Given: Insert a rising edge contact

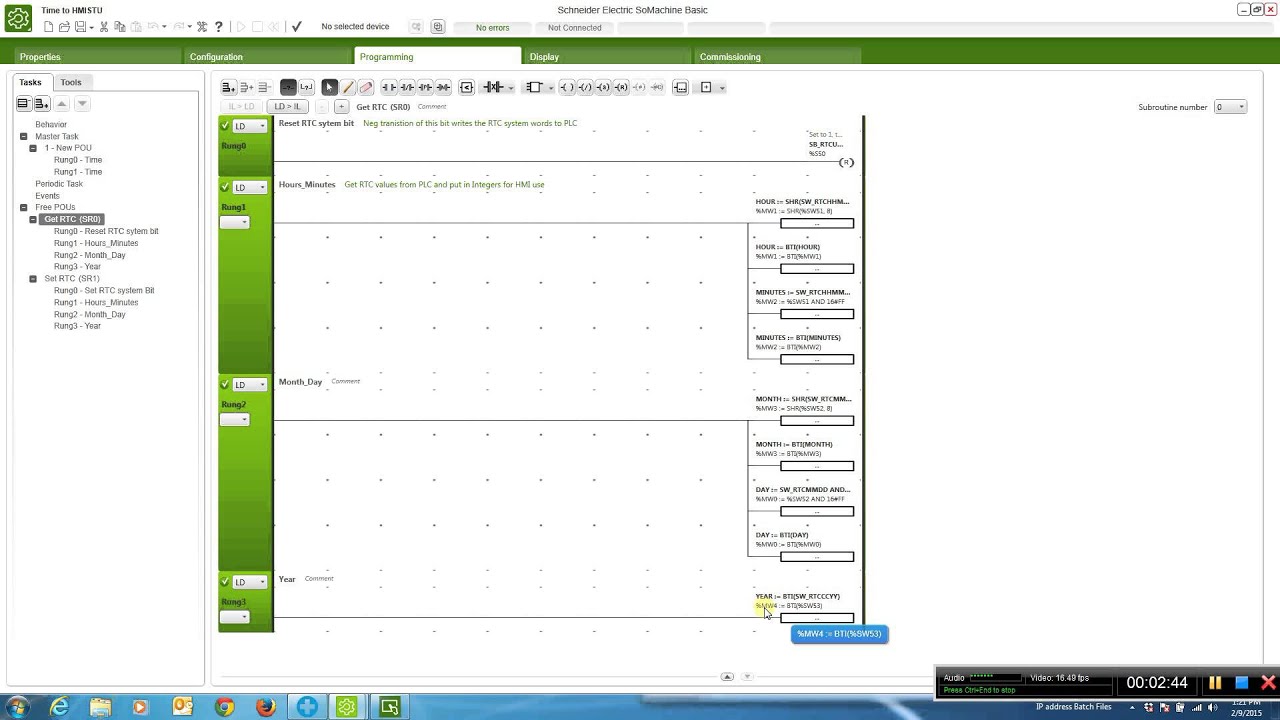Looking at the screenshot, I should click(x=425, y=87).
